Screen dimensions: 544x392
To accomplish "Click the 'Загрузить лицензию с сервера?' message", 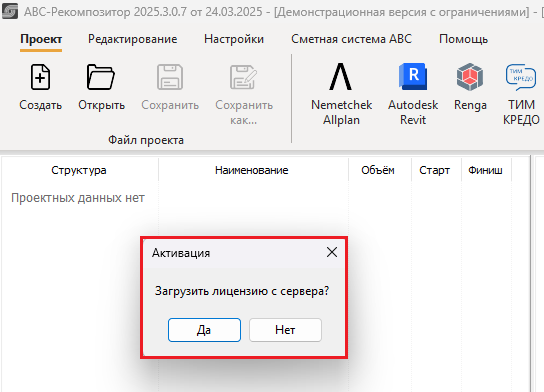I will tap(242, 291).
